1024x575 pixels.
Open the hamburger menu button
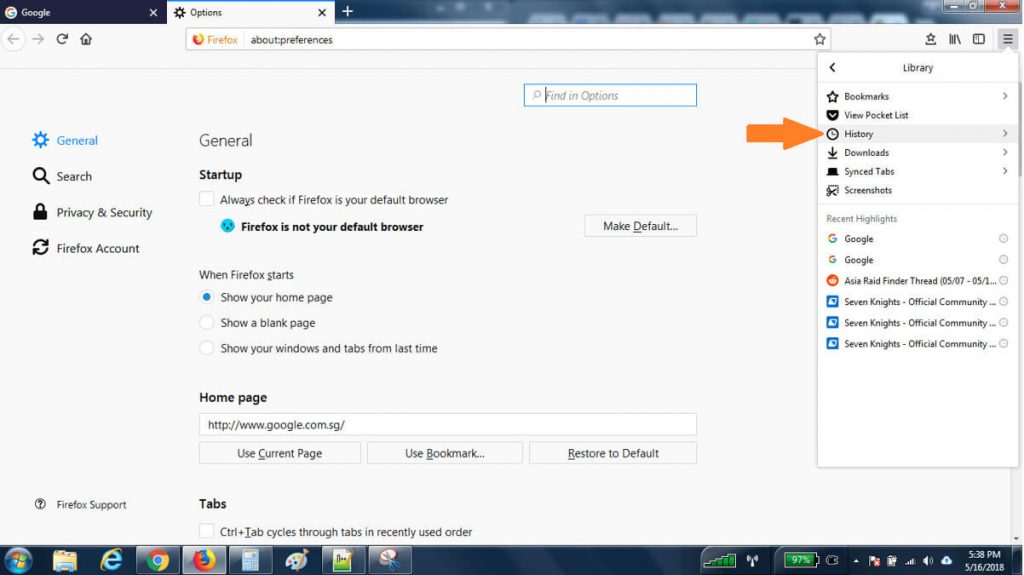point(1008,39)
